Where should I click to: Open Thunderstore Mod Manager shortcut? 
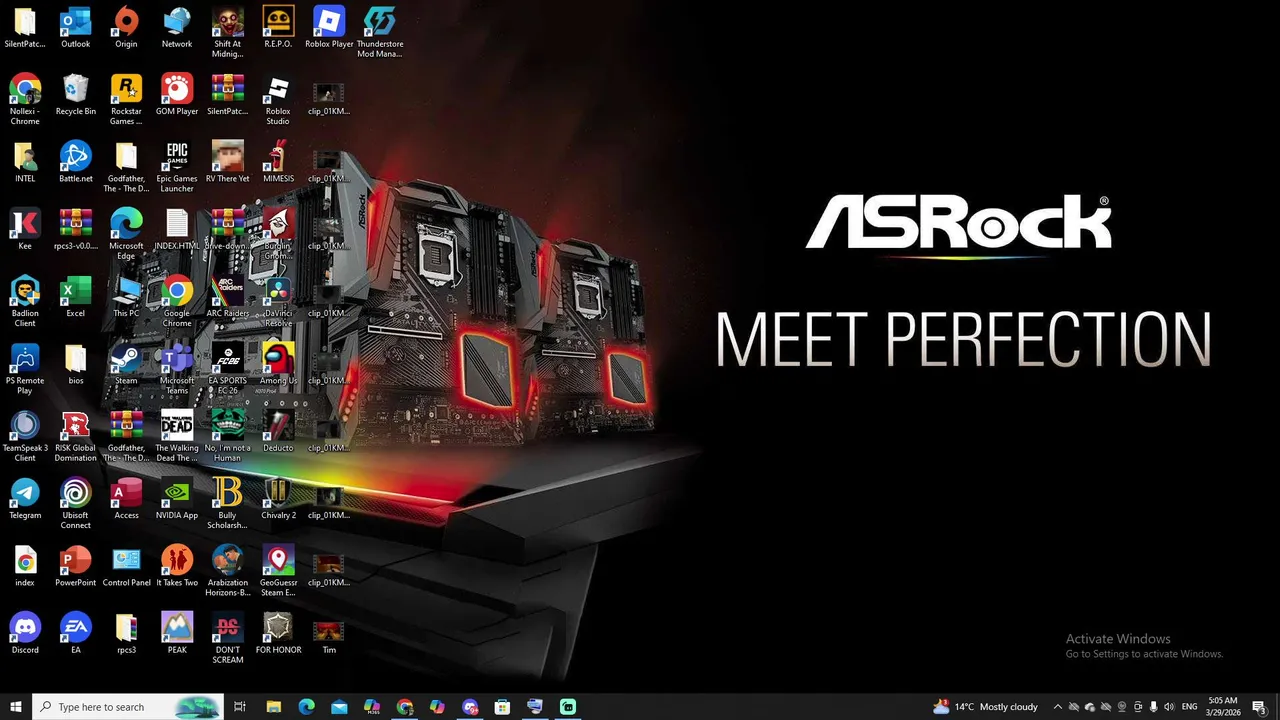tap(380, 32)
